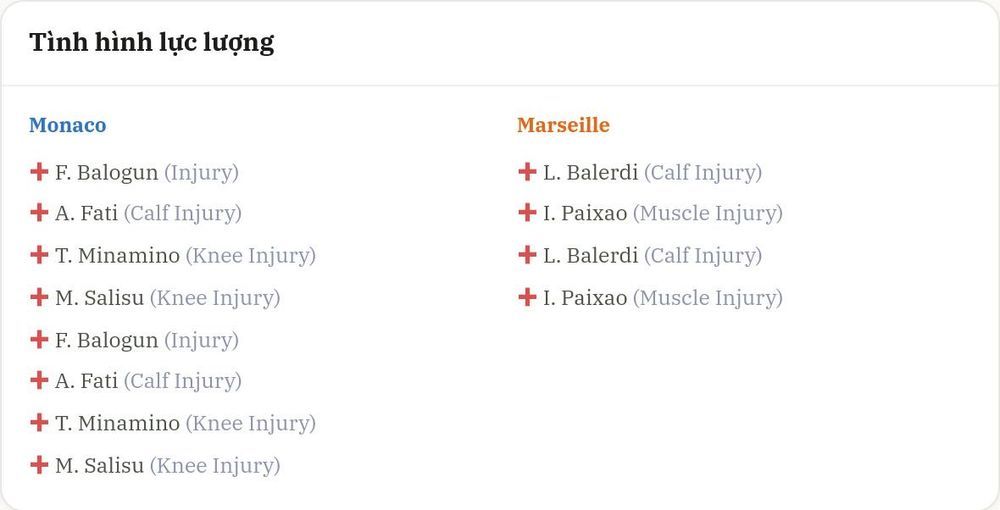1000x510 pixels.
Task: Tap the red cross beside the second L. Balerdi entry
Action: coord(527,255)
